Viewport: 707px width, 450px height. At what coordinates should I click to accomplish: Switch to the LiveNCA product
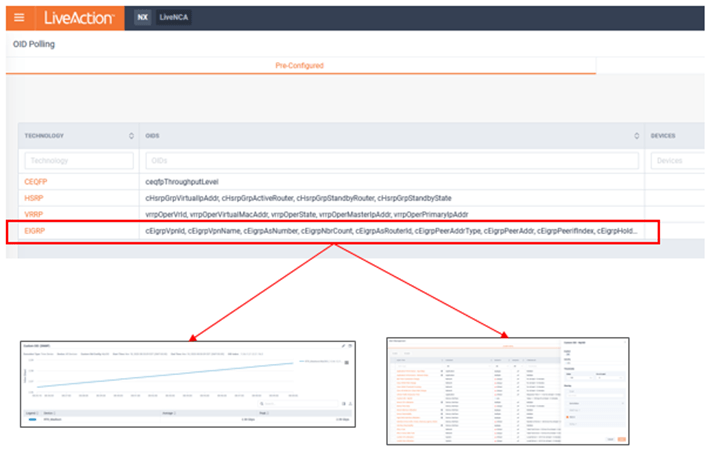(174, 17)
